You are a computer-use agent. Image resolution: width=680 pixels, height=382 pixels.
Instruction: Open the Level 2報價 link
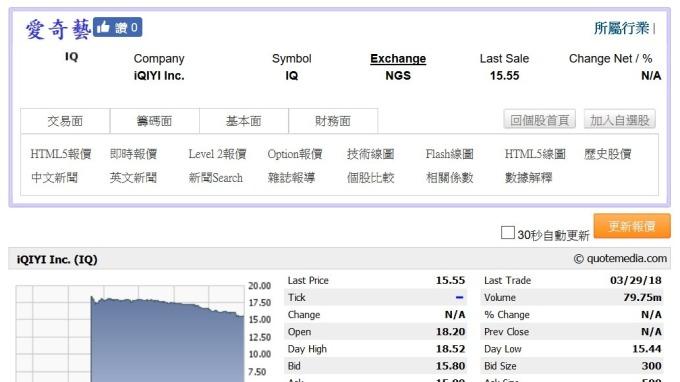[217, 154]
